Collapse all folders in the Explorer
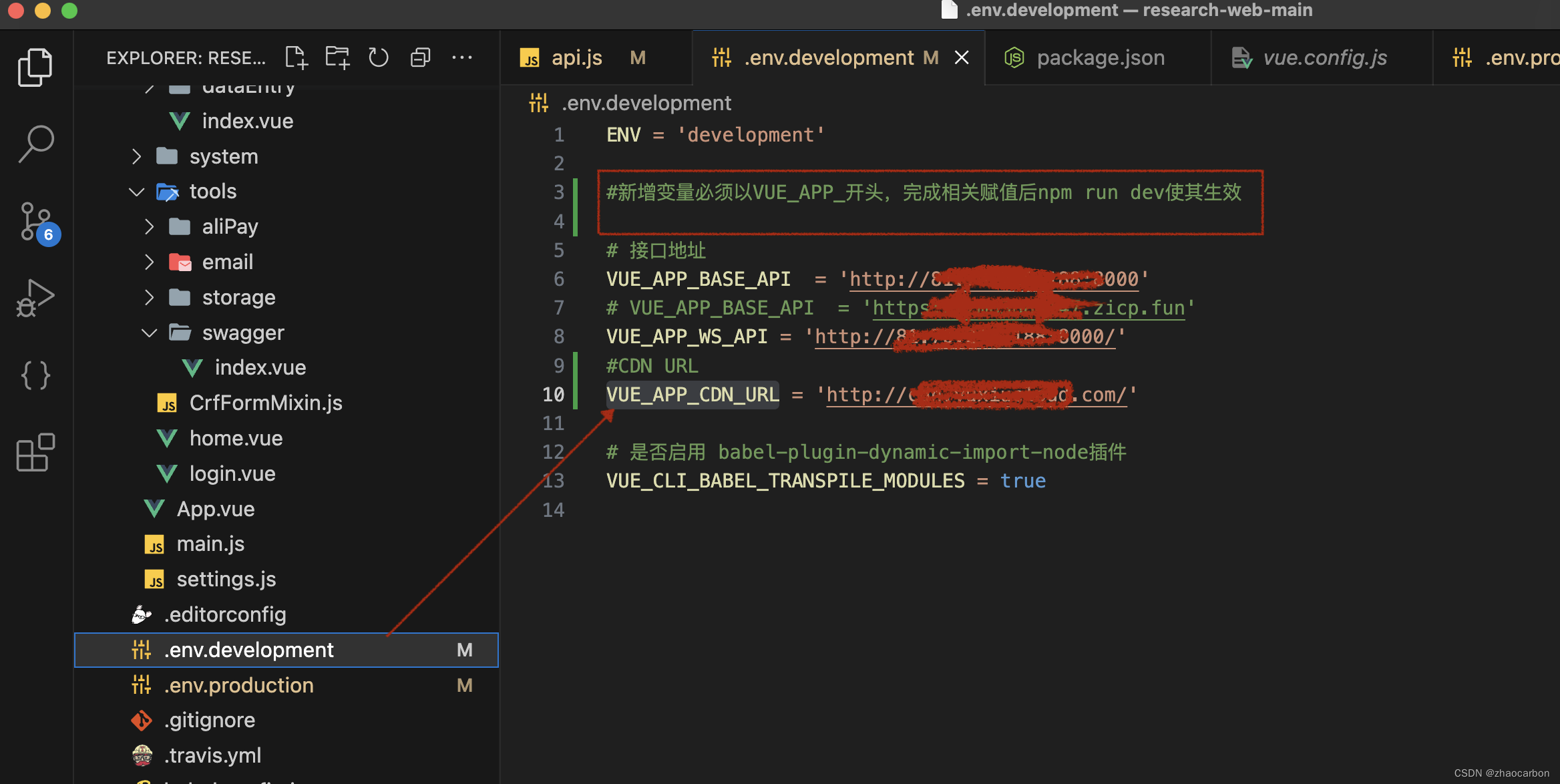Image resolution: width=1560 pixels, height=784 pixels. tap(420, 57)
